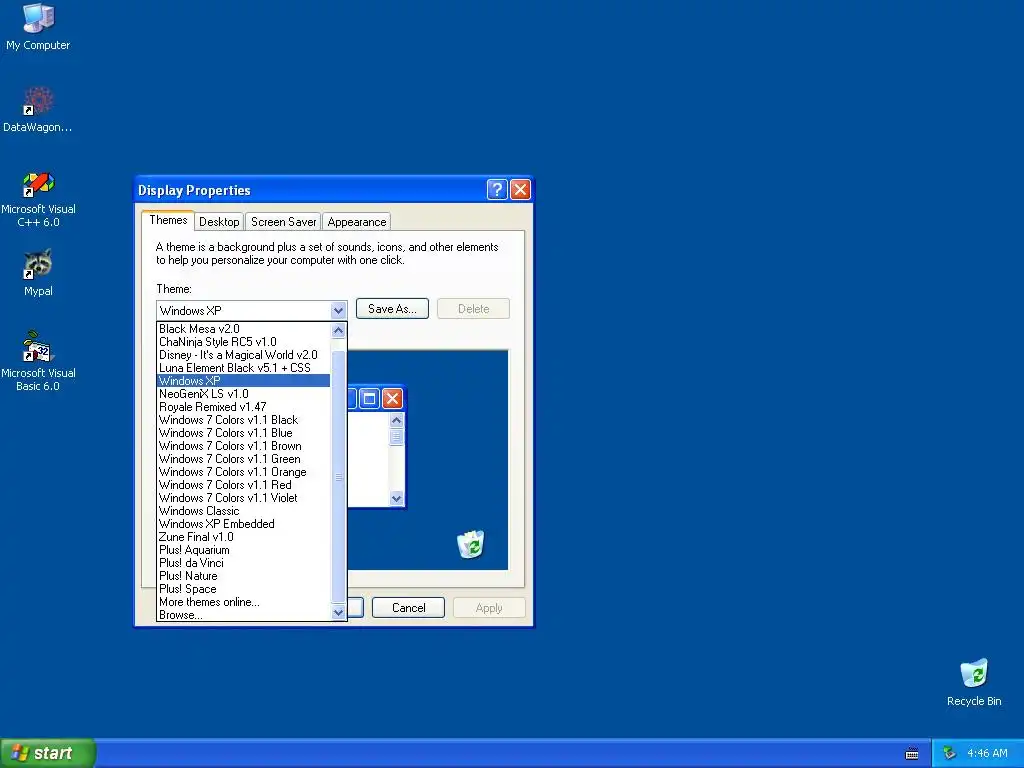Image resolution: width=1024 pixels, height=768 pixels.
Task: Choose Zune Final v1.0 theme
Action: click(x=244, y=537)
